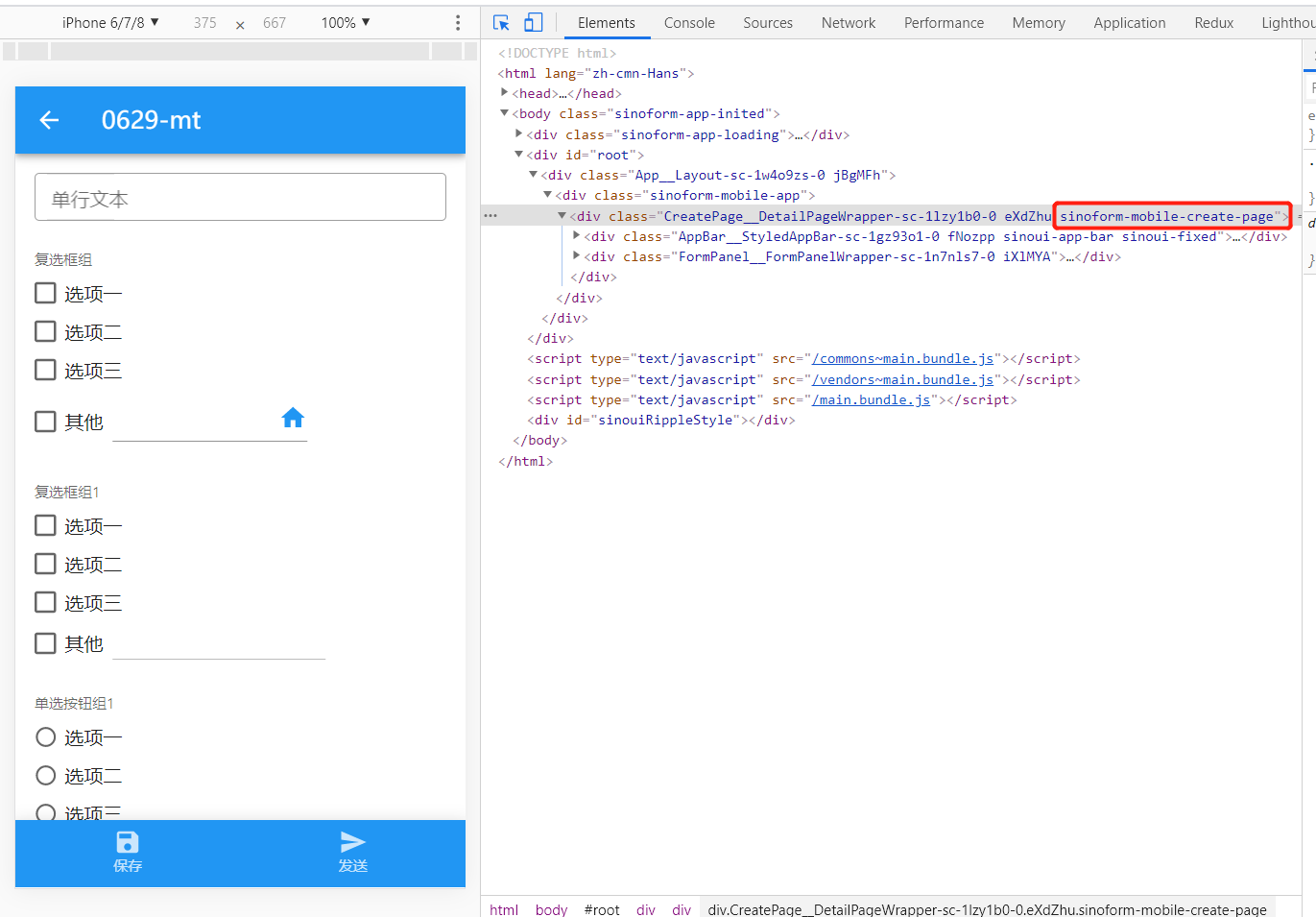This screenshot has height=917, width=1316.
Task: Select radio 选项二 under 单选按钮组1
Action: click(x=45, y=776)
